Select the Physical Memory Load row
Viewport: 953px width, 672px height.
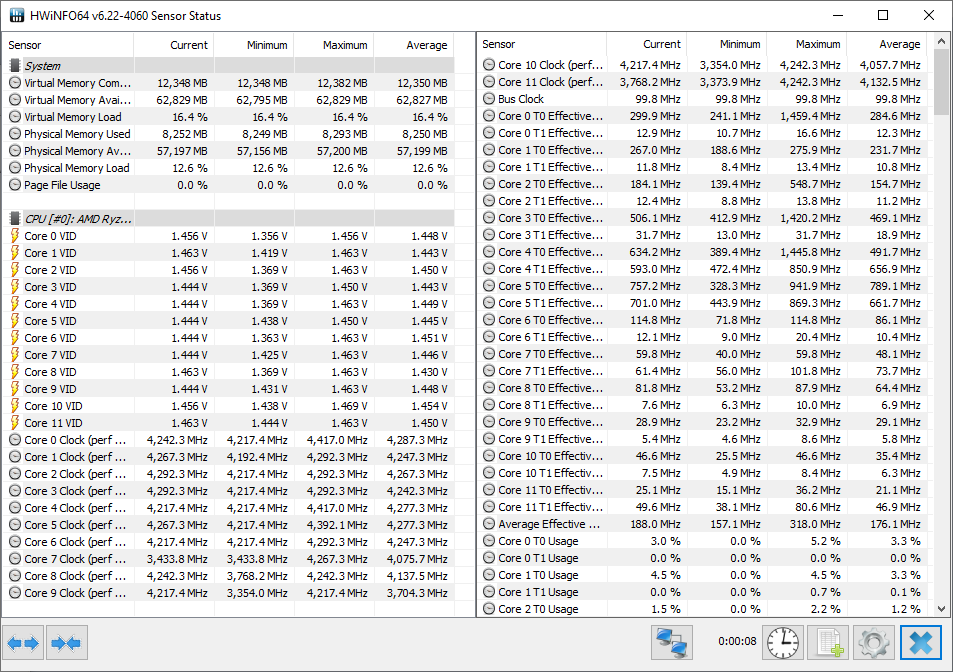(228, 168)
